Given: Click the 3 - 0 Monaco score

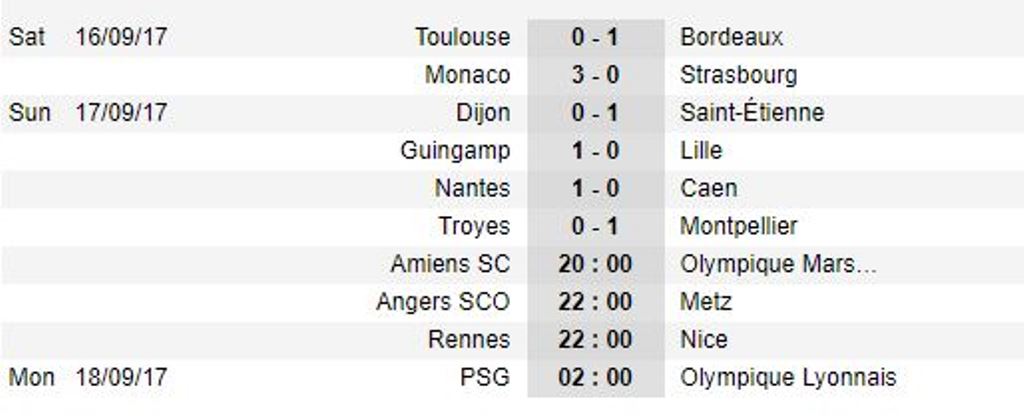Looking at the screenshot, I should click(595, 75).
